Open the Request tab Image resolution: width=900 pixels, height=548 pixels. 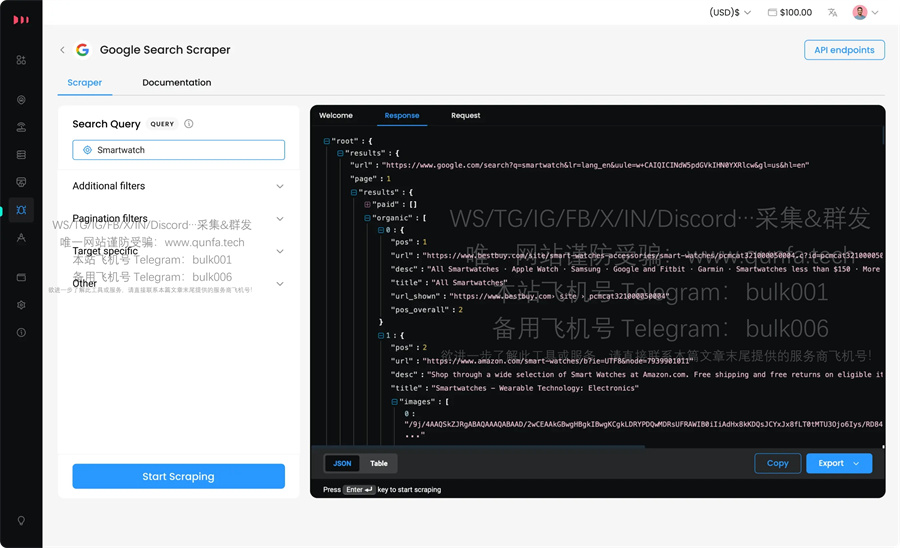click(x=465, y=116)
